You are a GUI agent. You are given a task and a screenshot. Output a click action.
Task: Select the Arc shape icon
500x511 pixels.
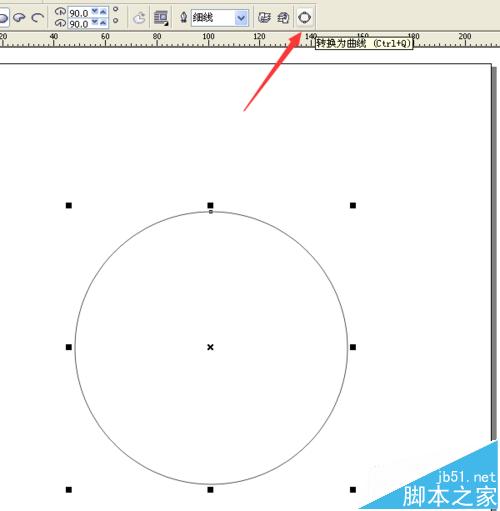coord(38,17)
